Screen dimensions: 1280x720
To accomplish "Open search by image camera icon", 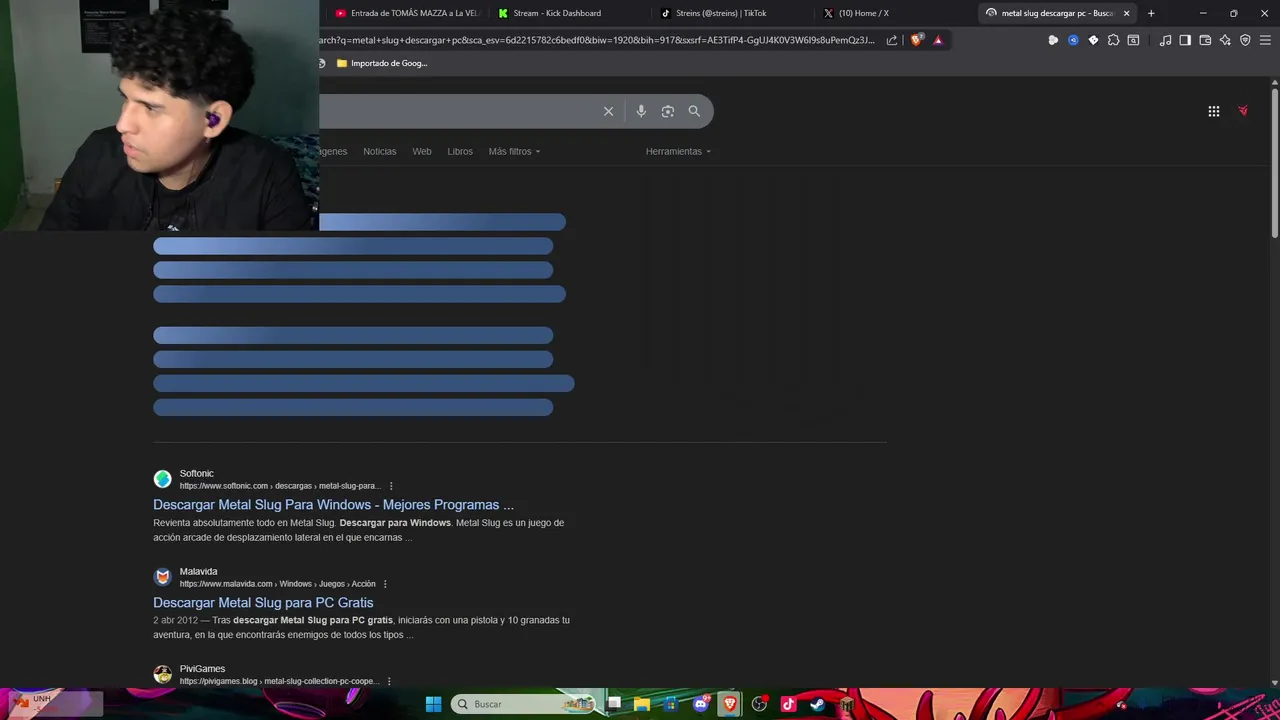I will tap(668, 111).
